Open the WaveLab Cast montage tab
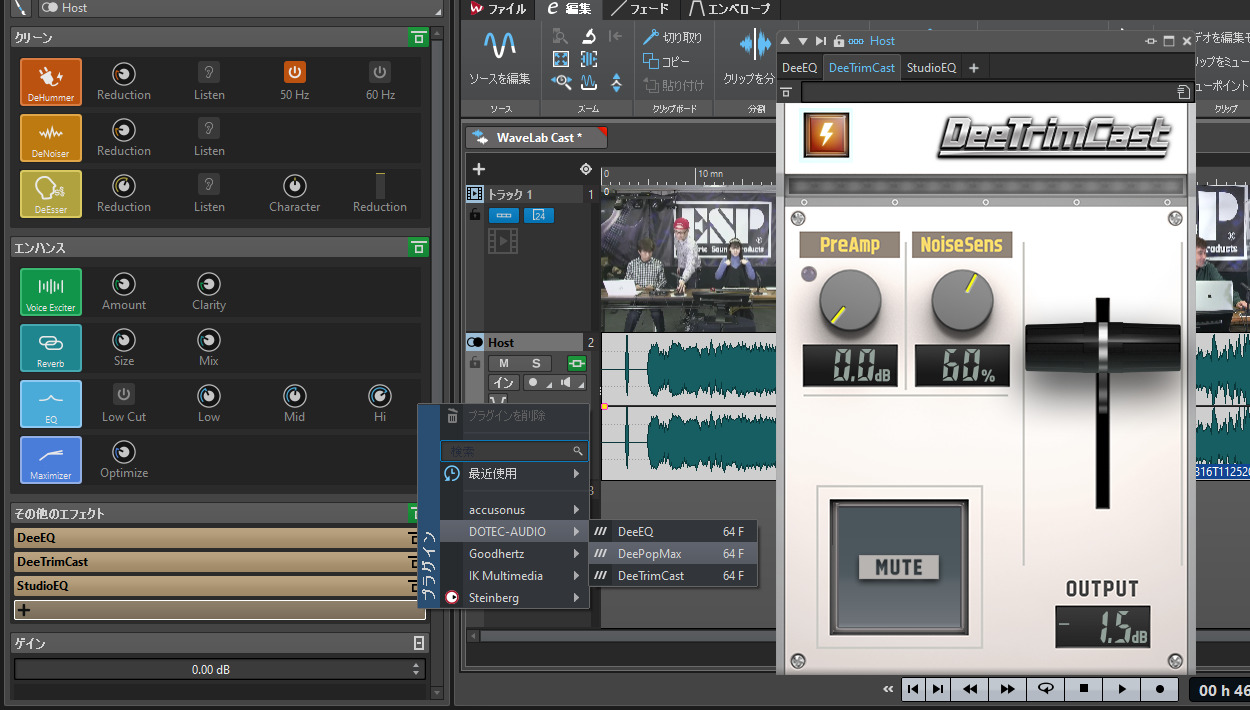 [x=537, y=137]
